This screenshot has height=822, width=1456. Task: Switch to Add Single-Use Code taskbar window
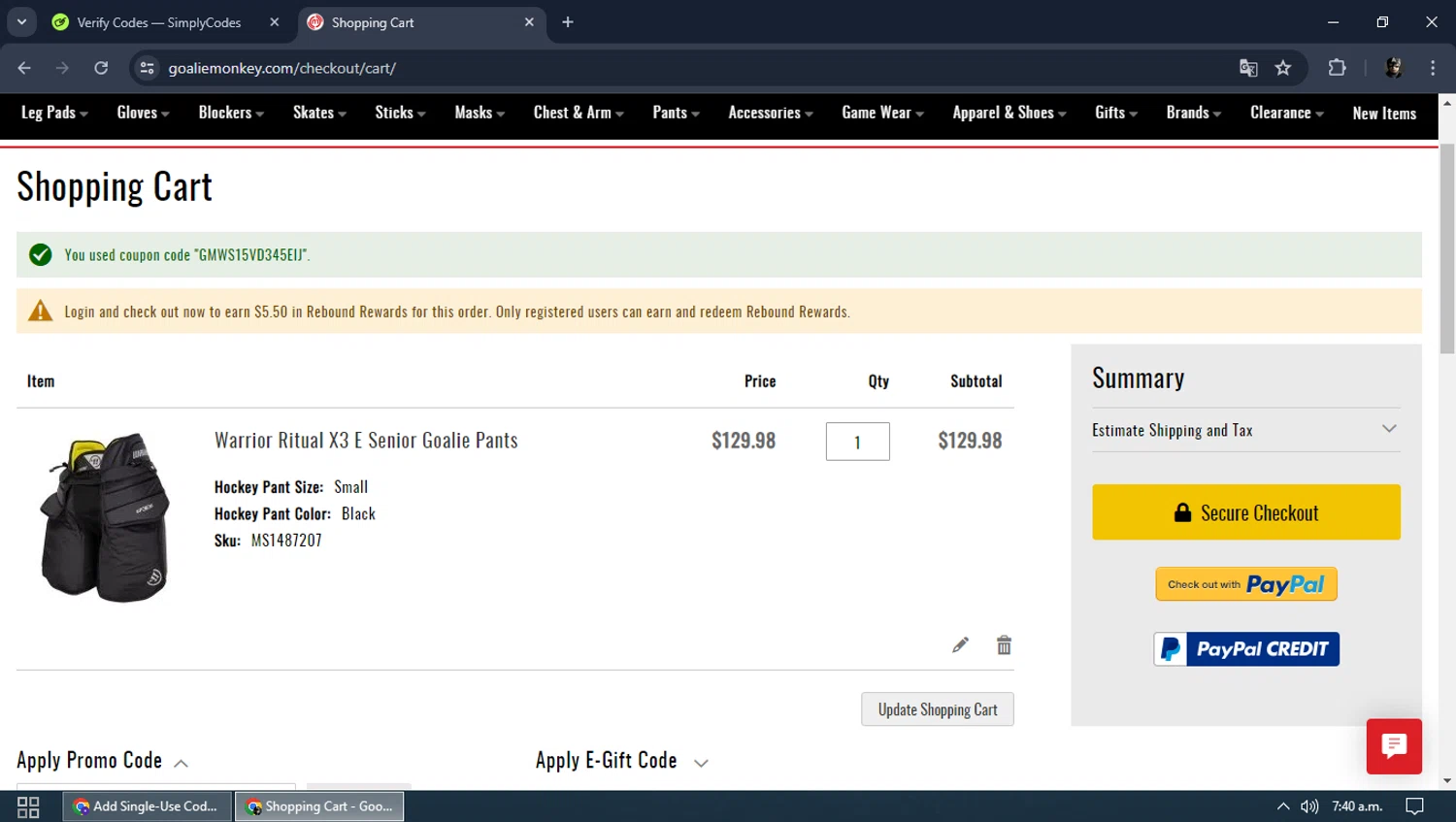pyautogui.click(x=147, y=806)
